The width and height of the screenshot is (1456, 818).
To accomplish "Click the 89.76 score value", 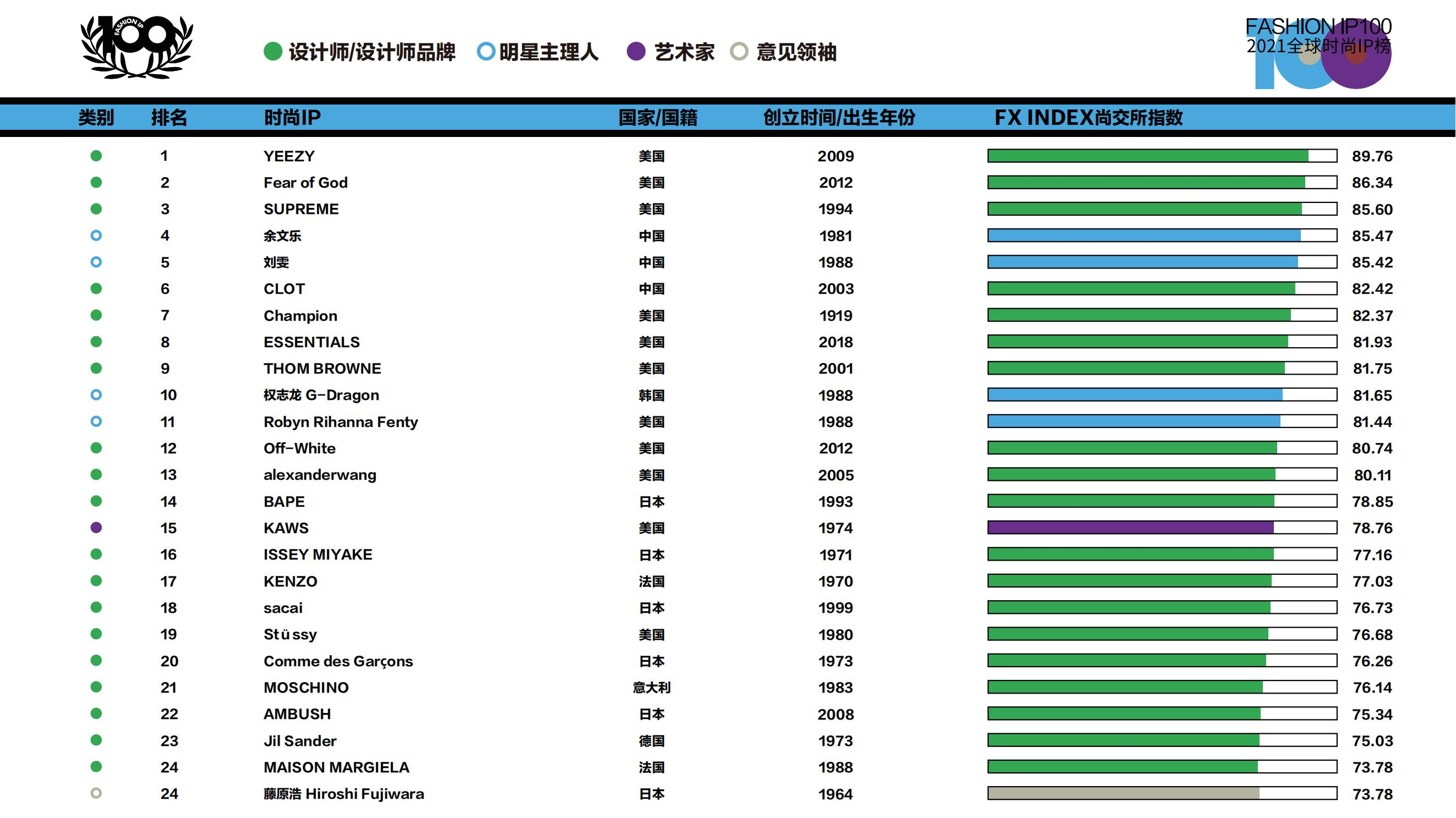I will click(x=1372, y=156).
